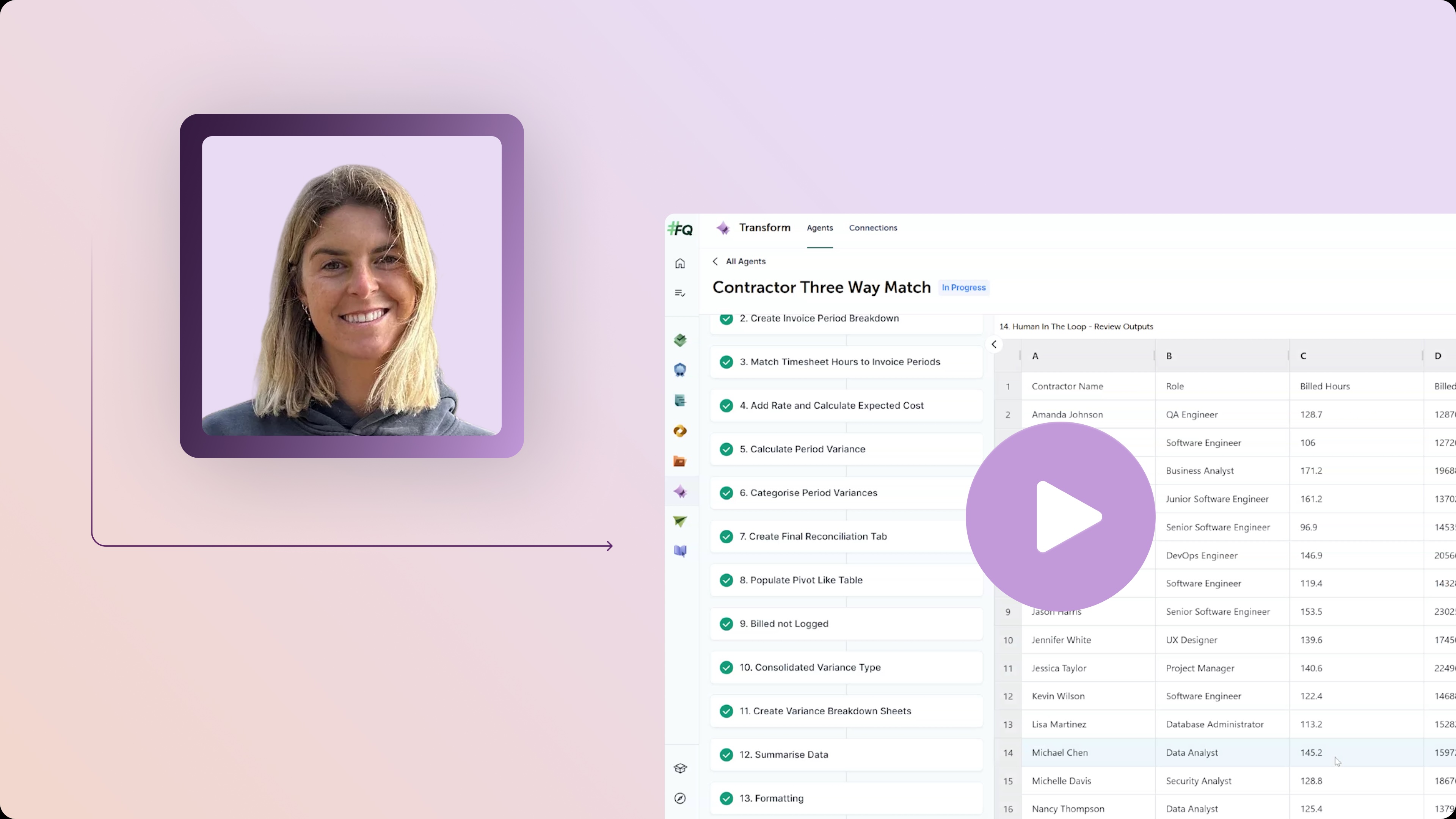This screenshot has height=819, width=1456.
Task: Click the In Progress status badge
Action: [x=963, y=288]
